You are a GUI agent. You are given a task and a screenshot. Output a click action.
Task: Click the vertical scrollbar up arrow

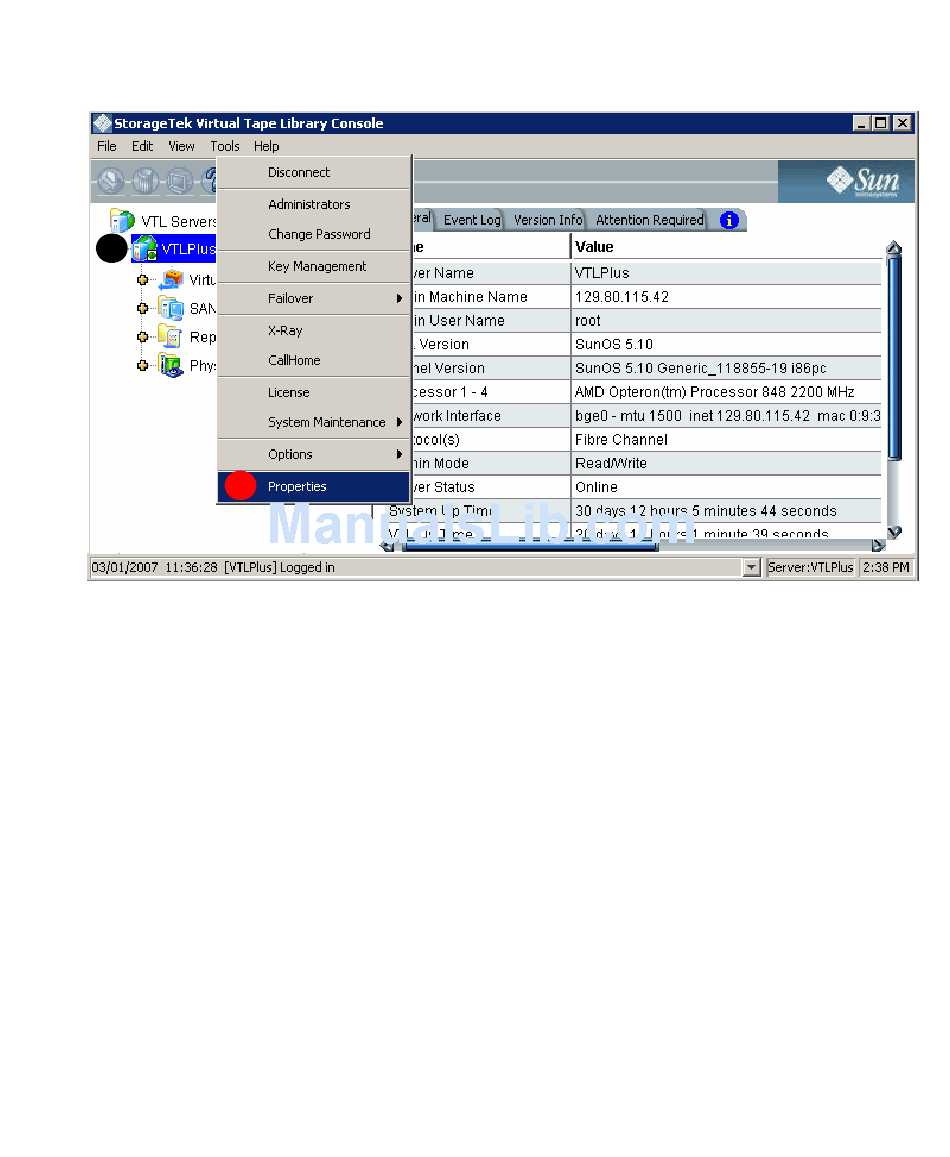[894, 248]
